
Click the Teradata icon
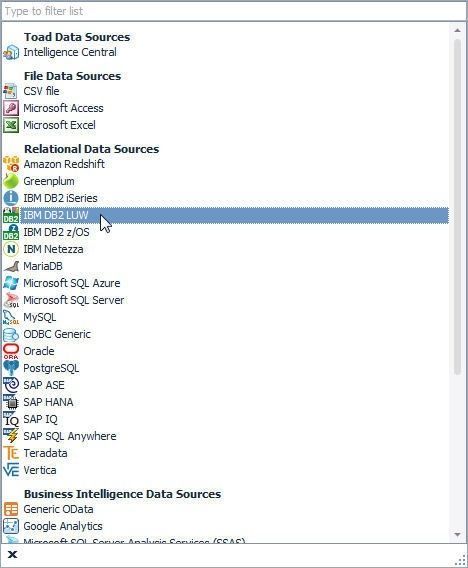(11, 453)
